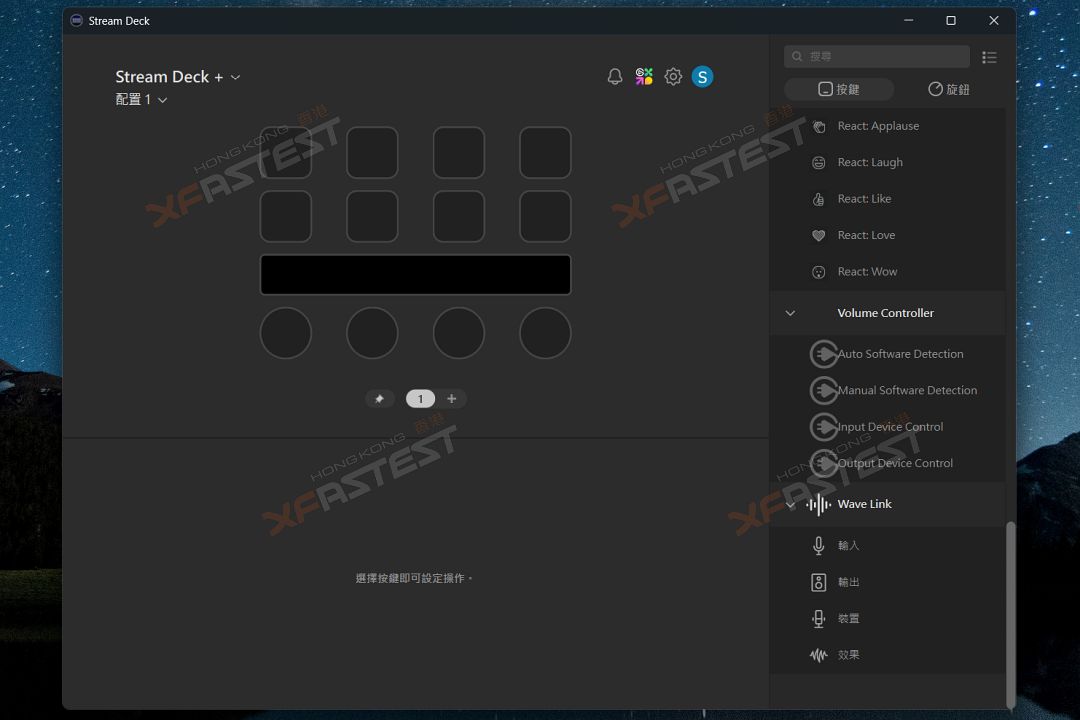Open the user profile S avatar

(702, 76)
